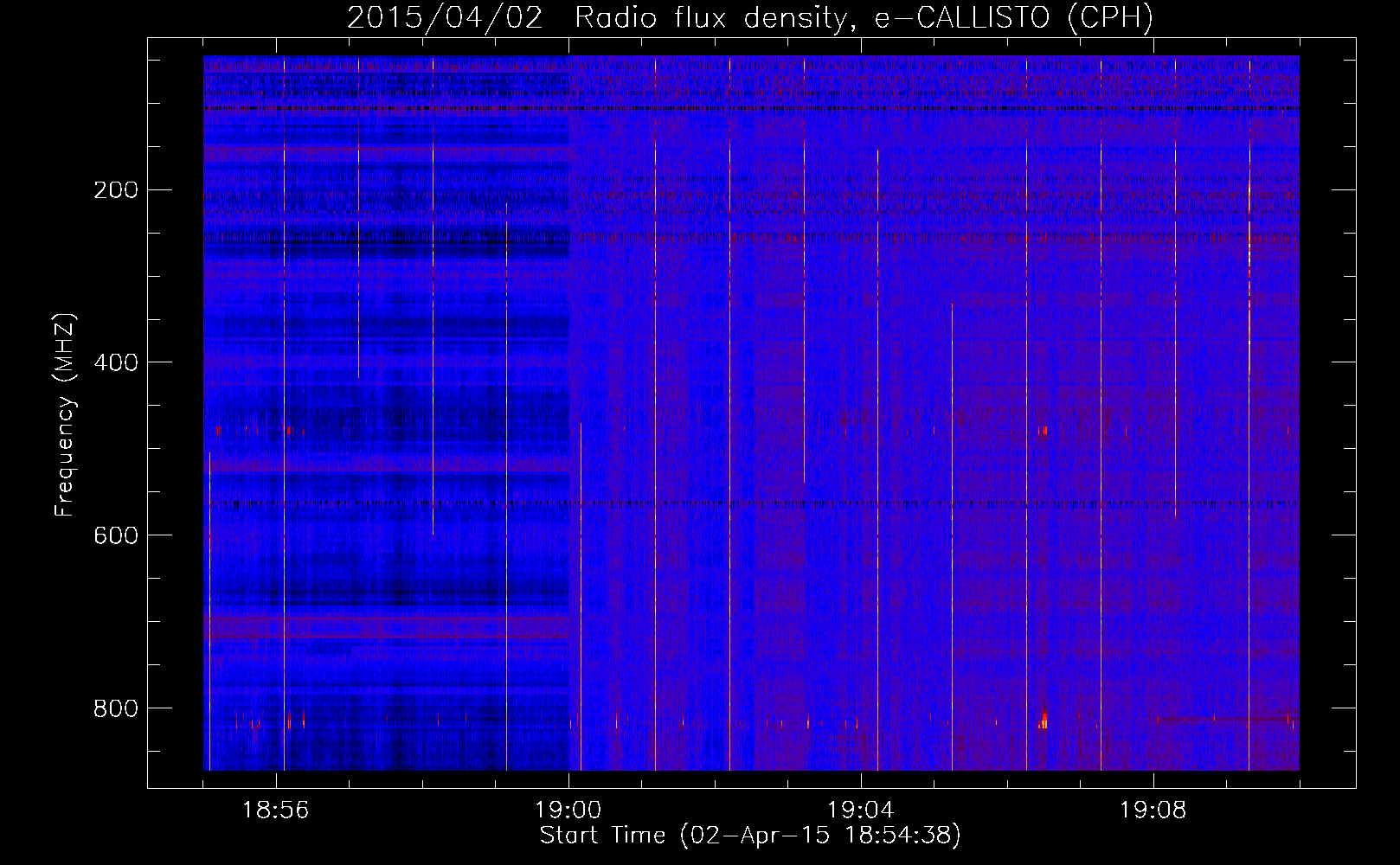
Task: Click the 'Start Time (02-Apr-15 18:54:38)' axis title
Action: click(750, 836)
